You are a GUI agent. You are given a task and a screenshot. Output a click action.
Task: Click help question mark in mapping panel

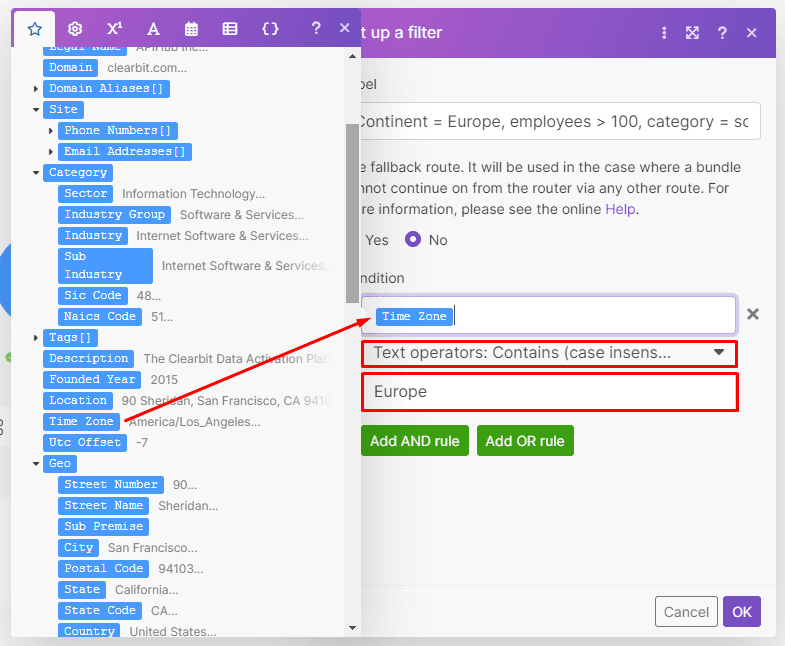coord(316,29)
